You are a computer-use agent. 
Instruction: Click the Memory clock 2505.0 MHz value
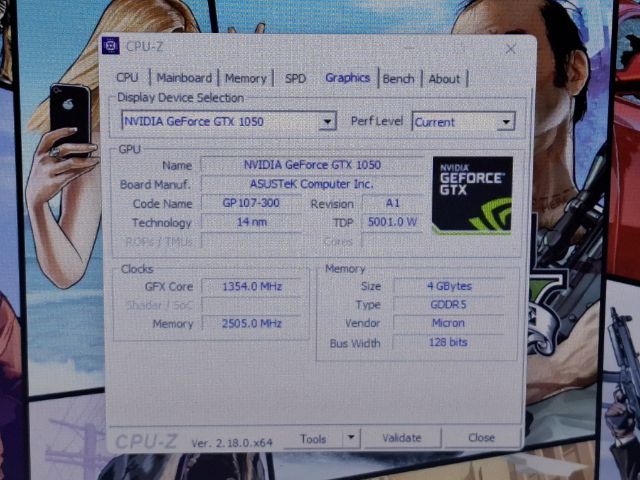click(x=252, y=324)
